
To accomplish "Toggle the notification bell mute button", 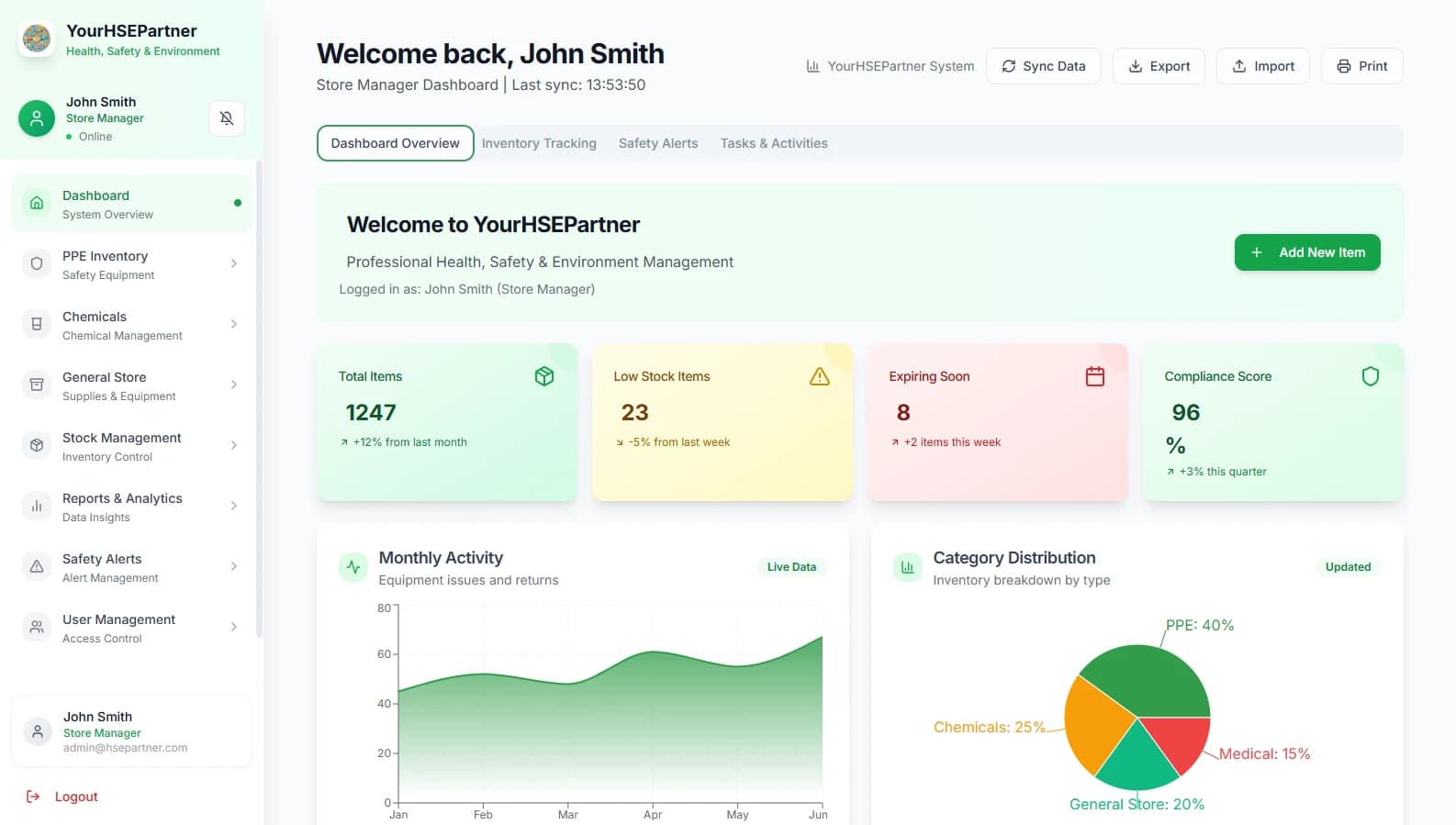I will pyautogui.click(x=227, y=118).
